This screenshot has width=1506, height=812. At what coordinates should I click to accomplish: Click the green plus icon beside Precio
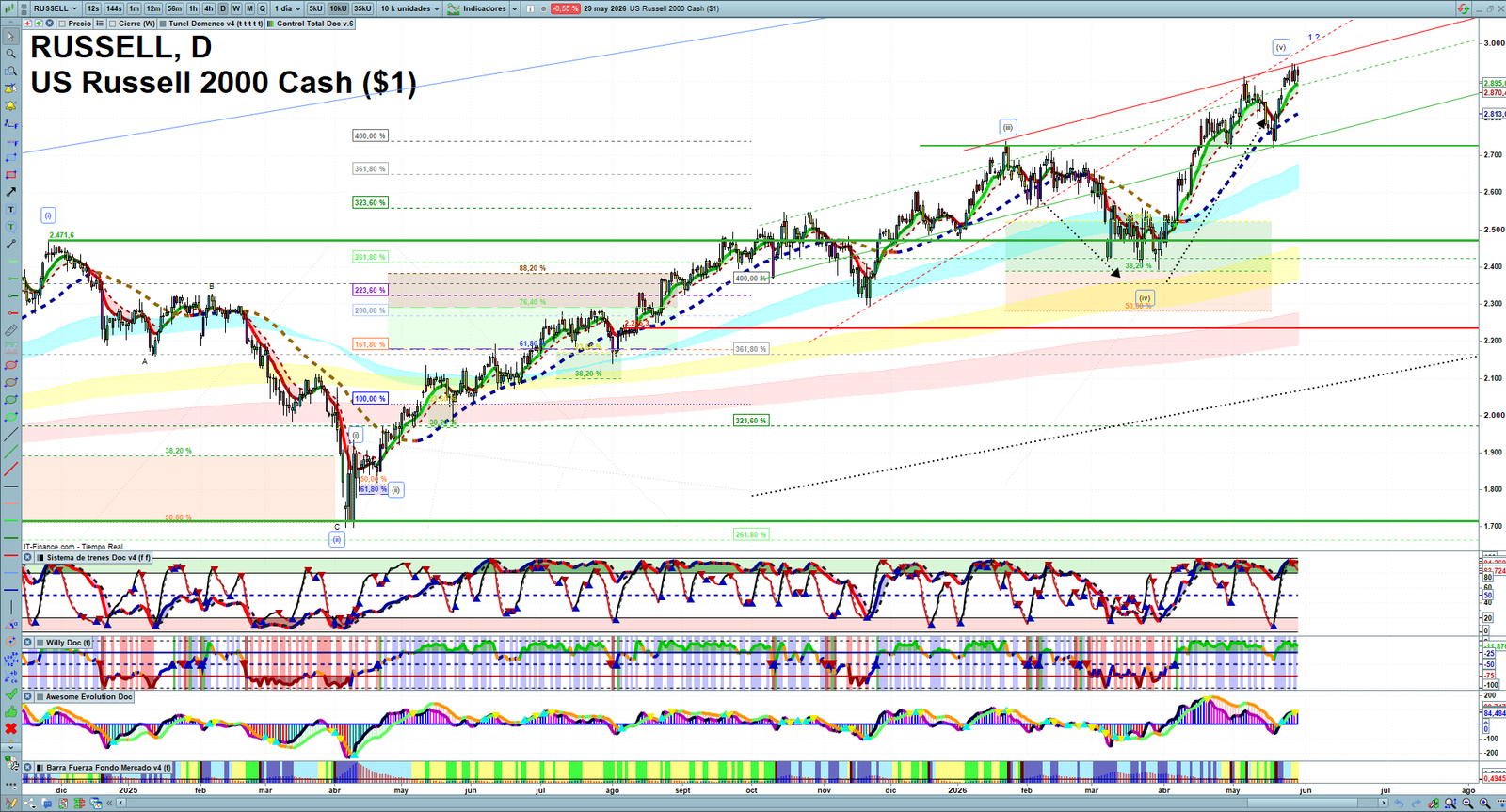point(39,24)
